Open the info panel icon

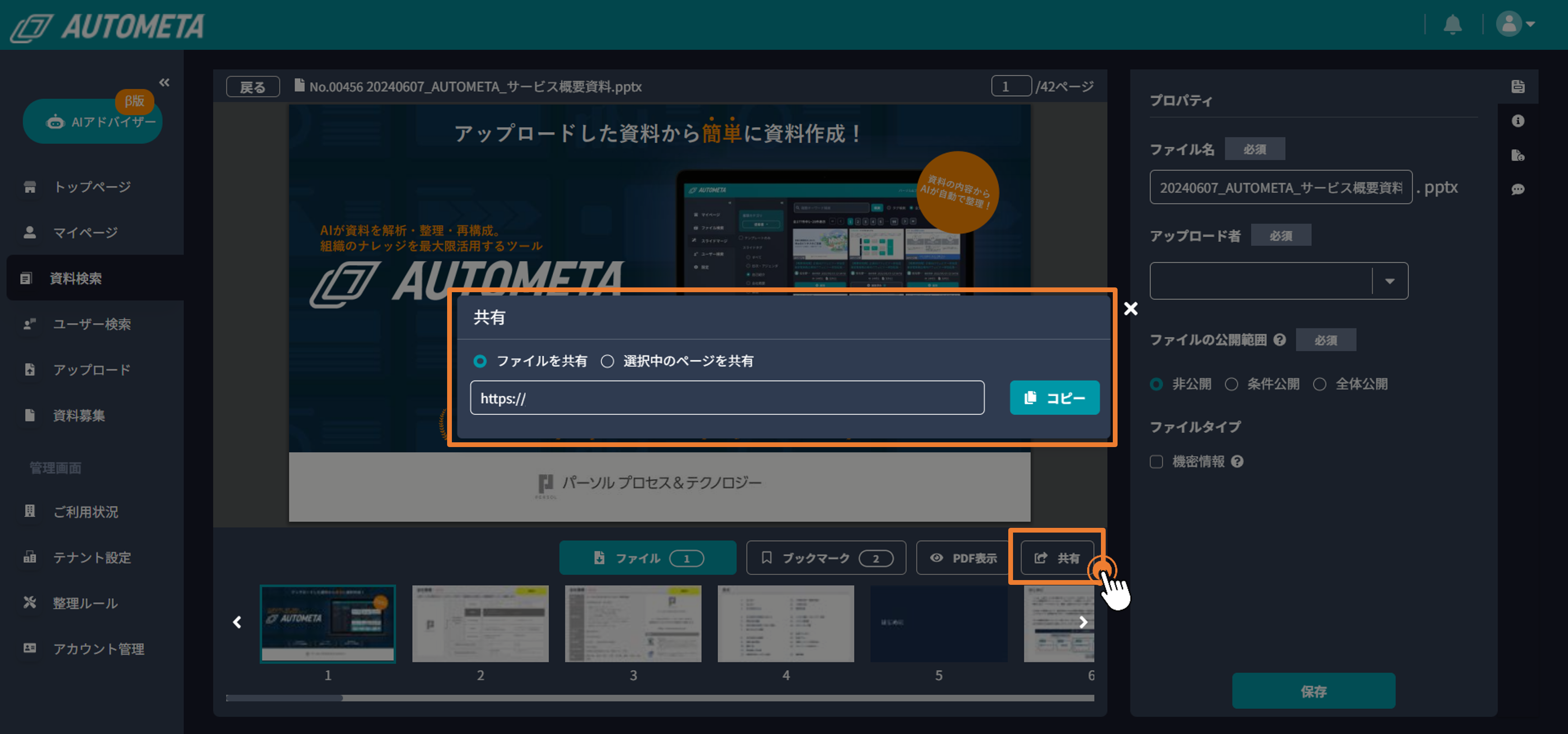tap(1518, 121)
